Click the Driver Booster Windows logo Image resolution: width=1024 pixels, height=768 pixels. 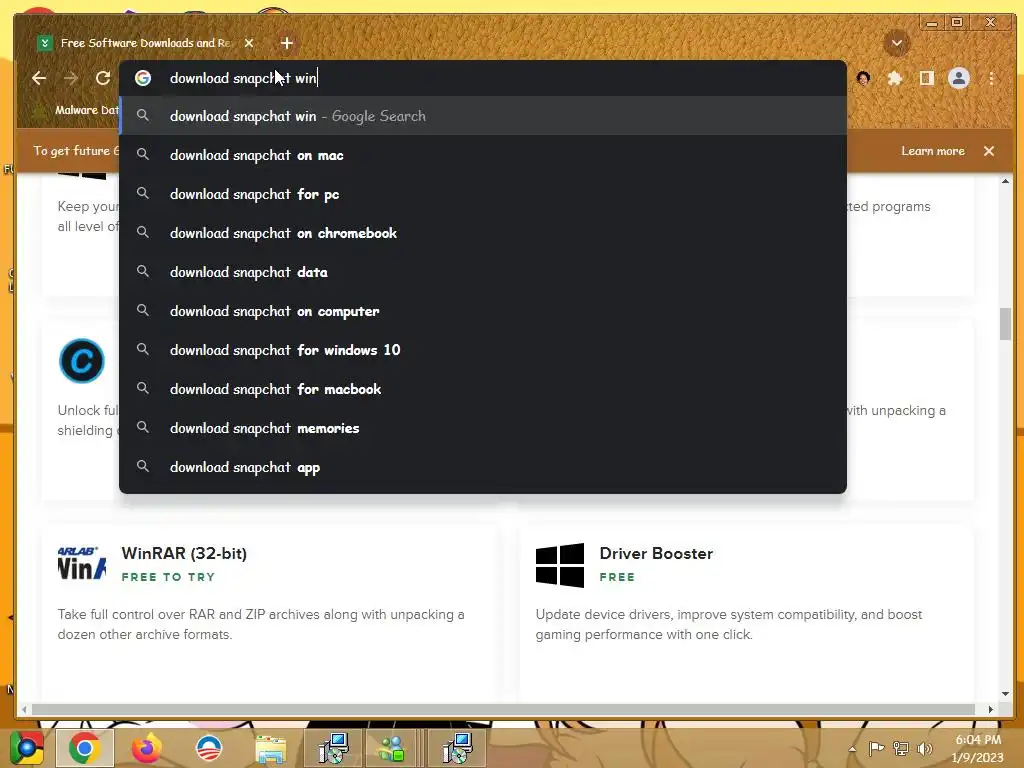(560, 565)
